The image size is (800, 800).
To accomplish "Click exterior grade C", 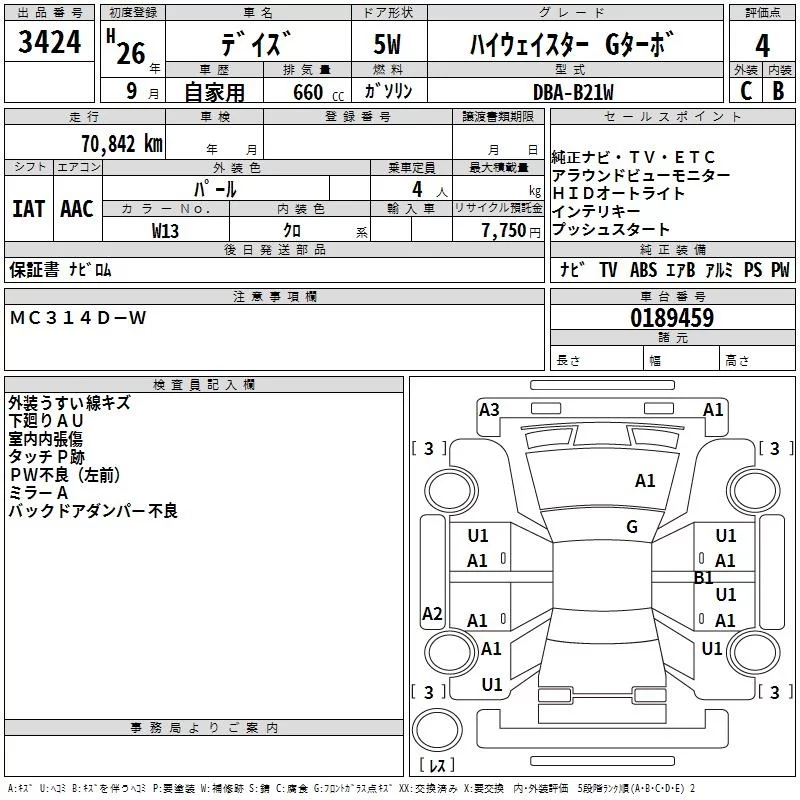I will (745, 91).
